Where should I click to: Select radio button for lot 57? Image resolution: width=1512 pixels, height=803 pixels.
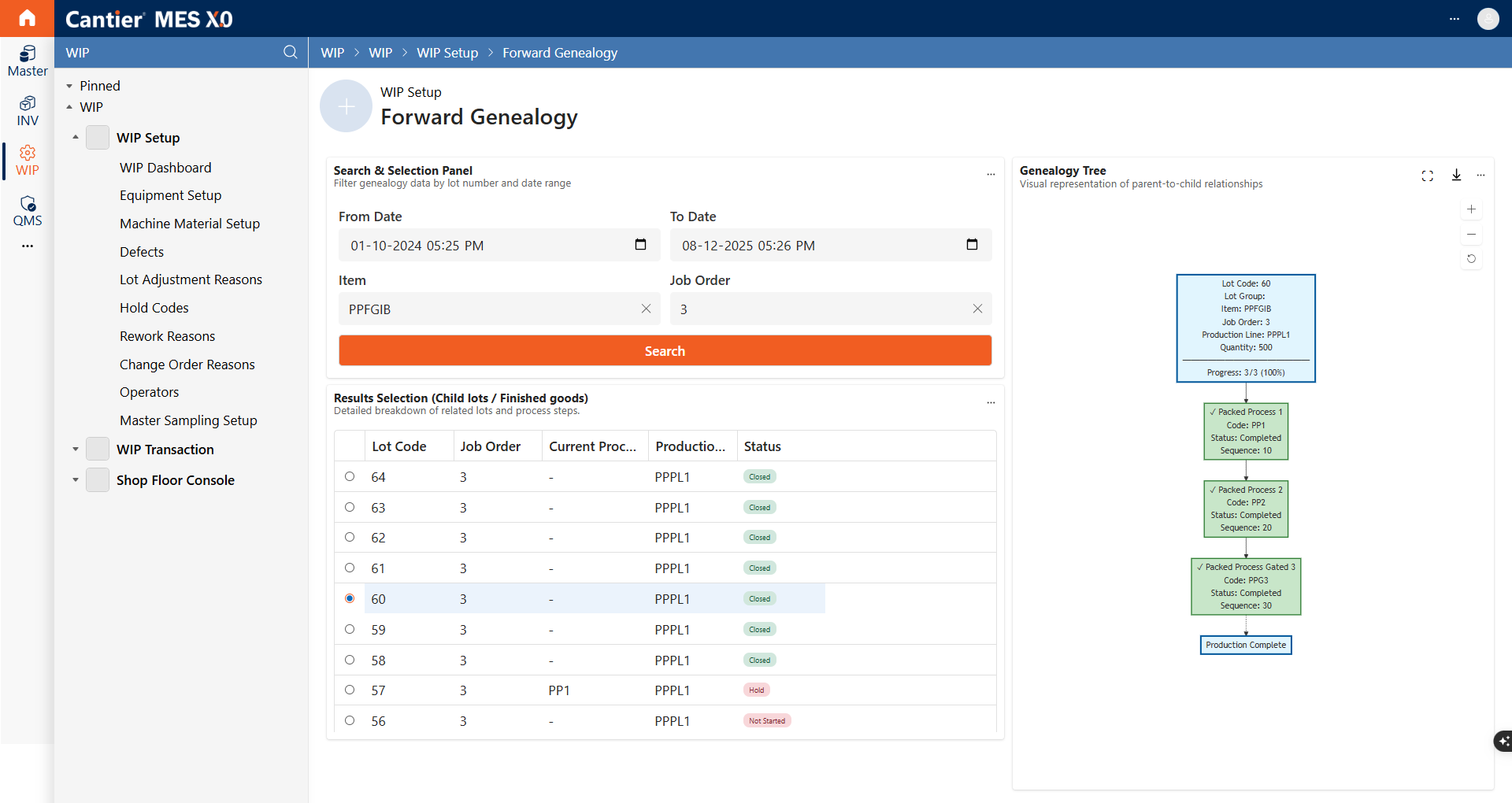tap(350, 690)
